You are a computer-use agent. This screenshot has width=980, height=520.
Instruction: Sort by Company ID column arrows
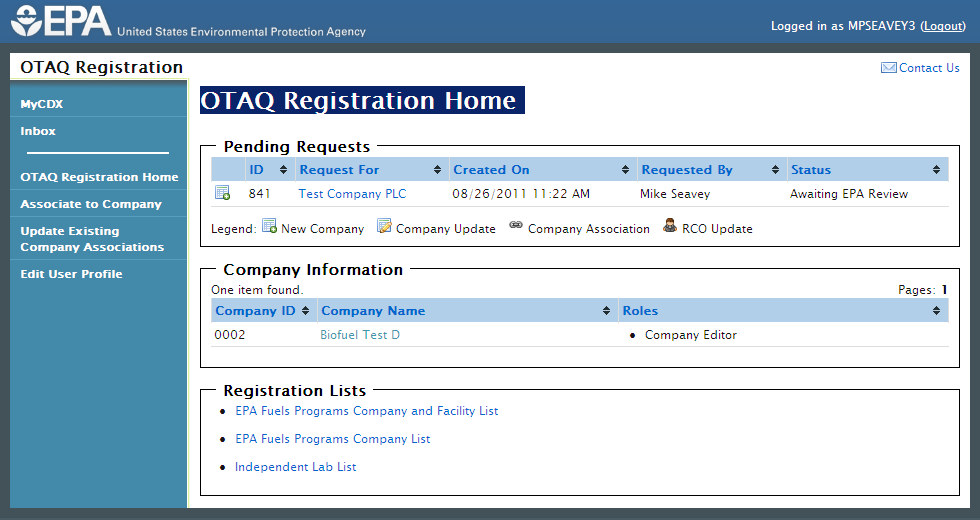(x=305, y=311)
